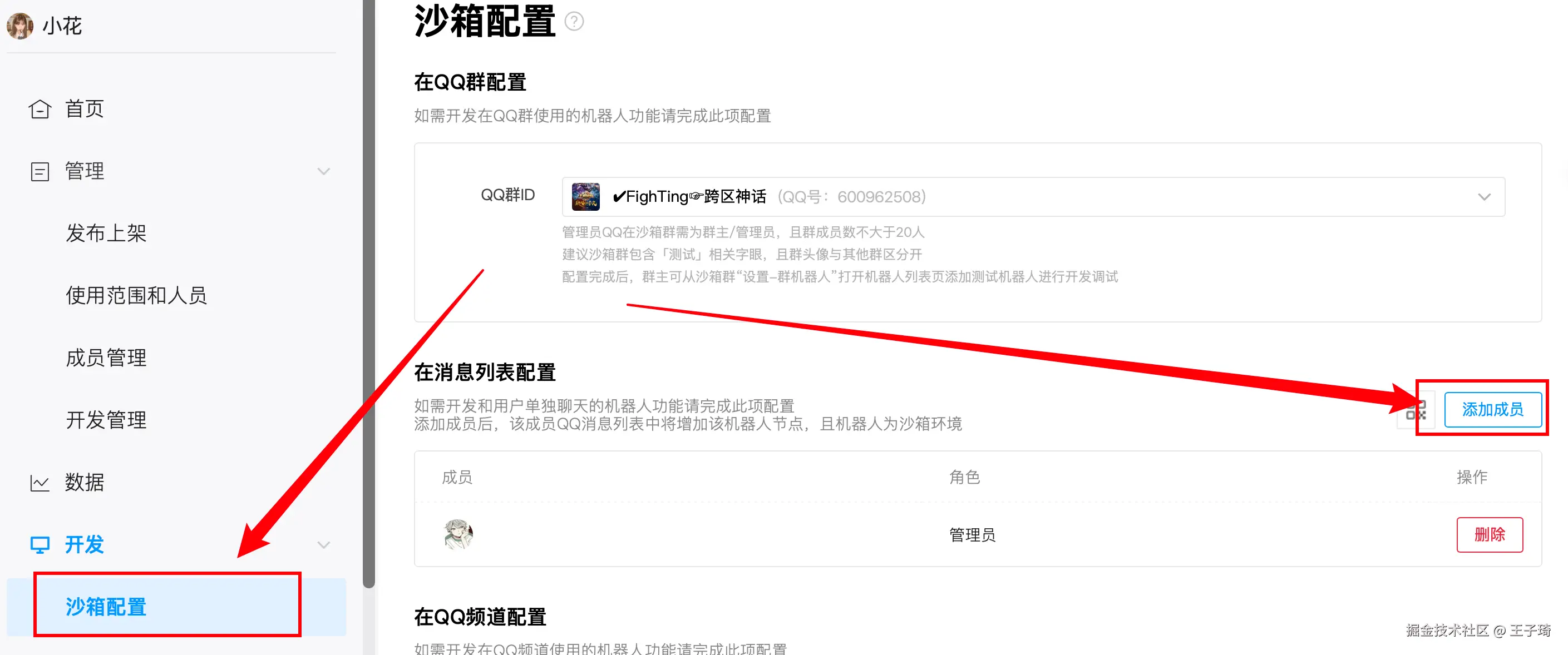Click the admin member avatar in the table

pos(458,534)
